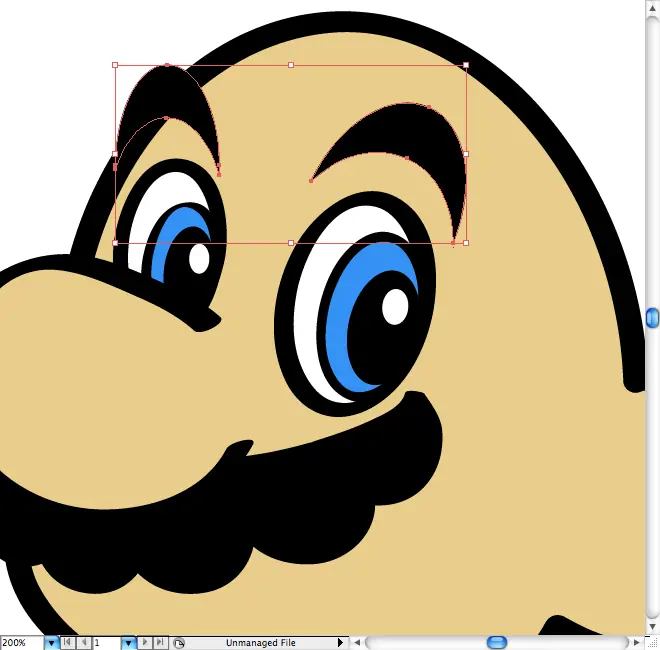Click the anchor point atop the left eyebrow
Screen dimensions: 660x650
pyautogui.click(x=167, y=65)
